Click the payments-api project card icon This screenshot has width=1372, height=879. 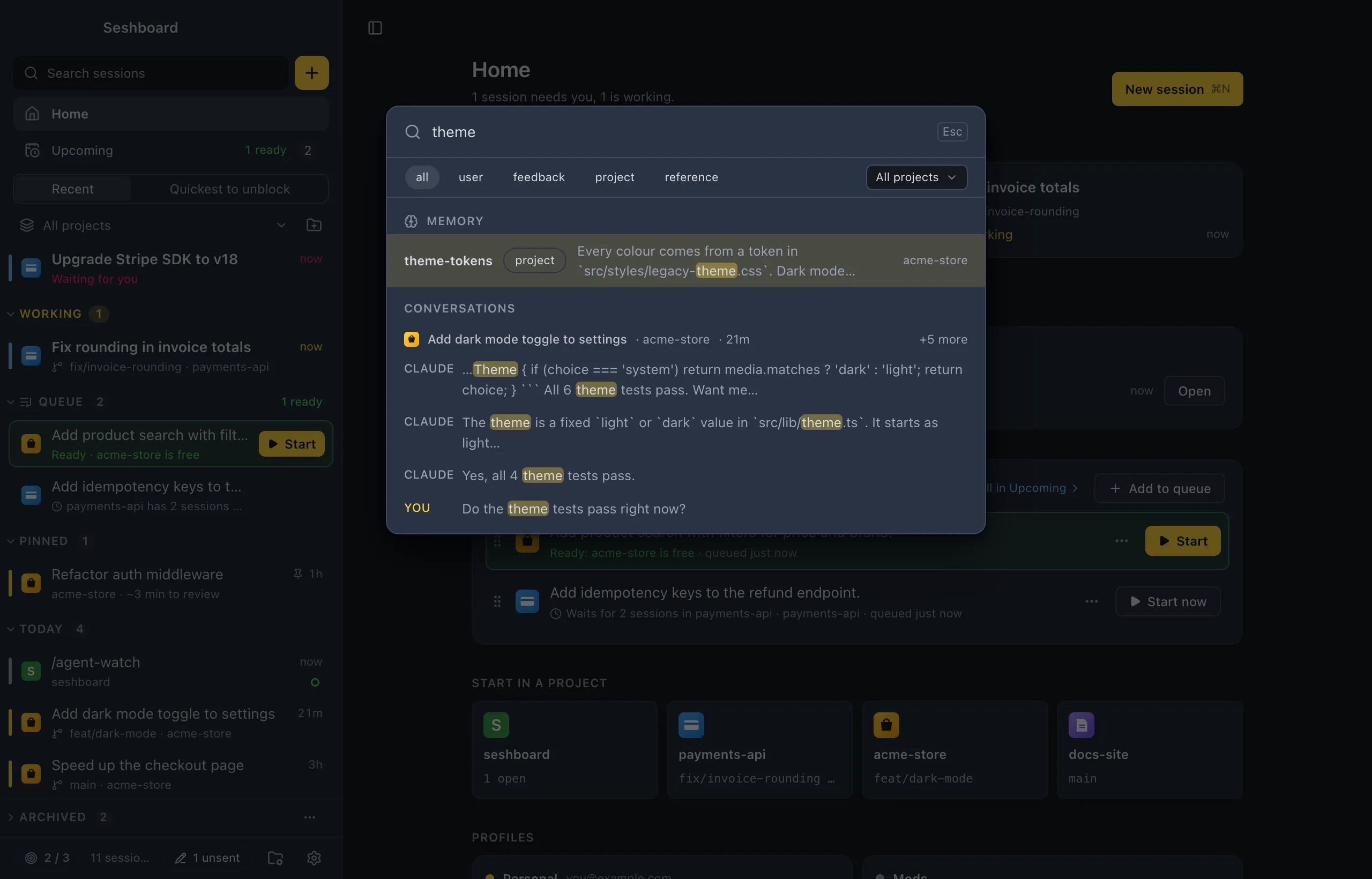[x=691, y=725]
